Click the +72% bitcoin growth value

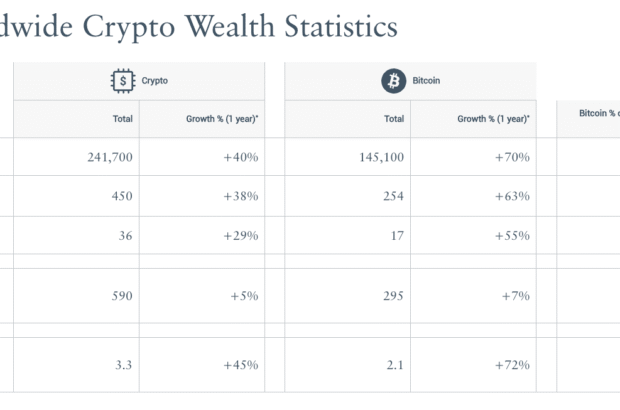pos(512,364)
